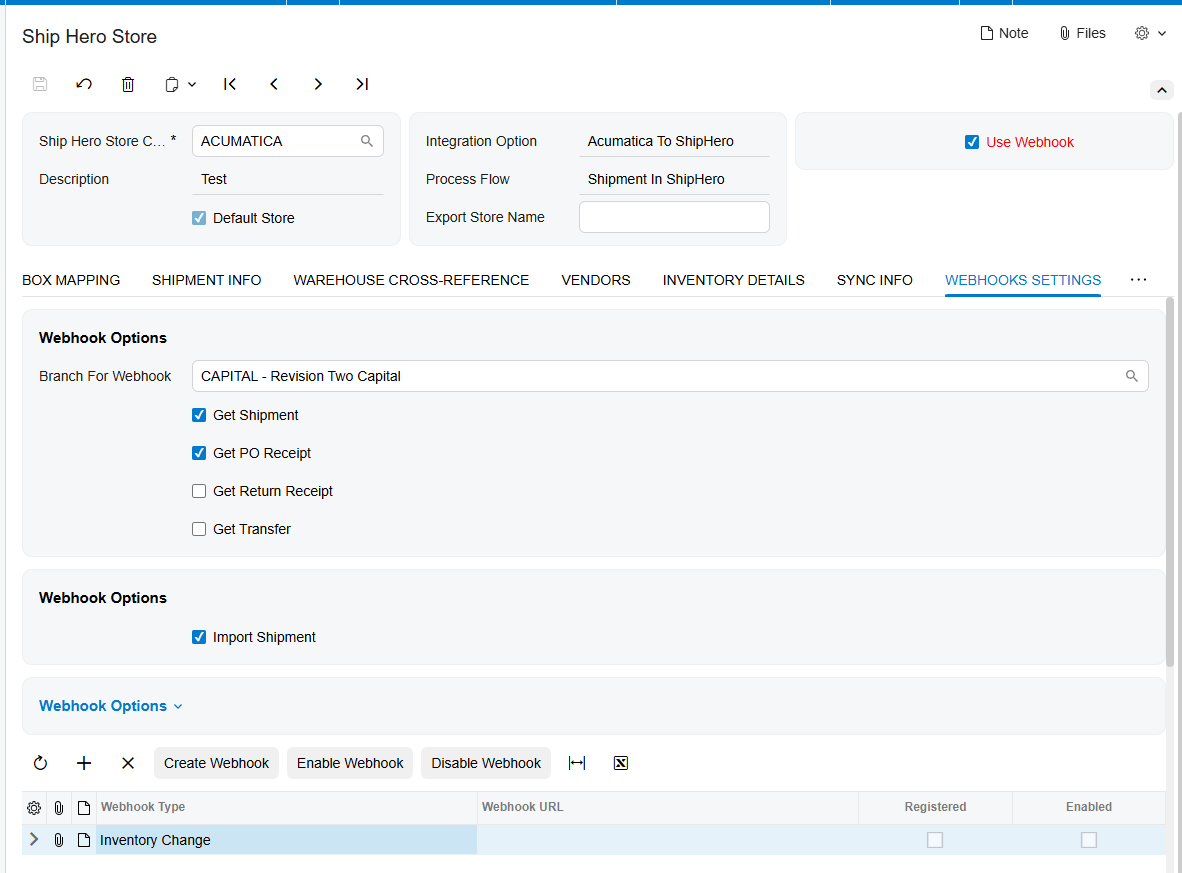Viewport: 1182px width, 873px height.
Task: Click the Export Store Name input
Action: point(674,217)
